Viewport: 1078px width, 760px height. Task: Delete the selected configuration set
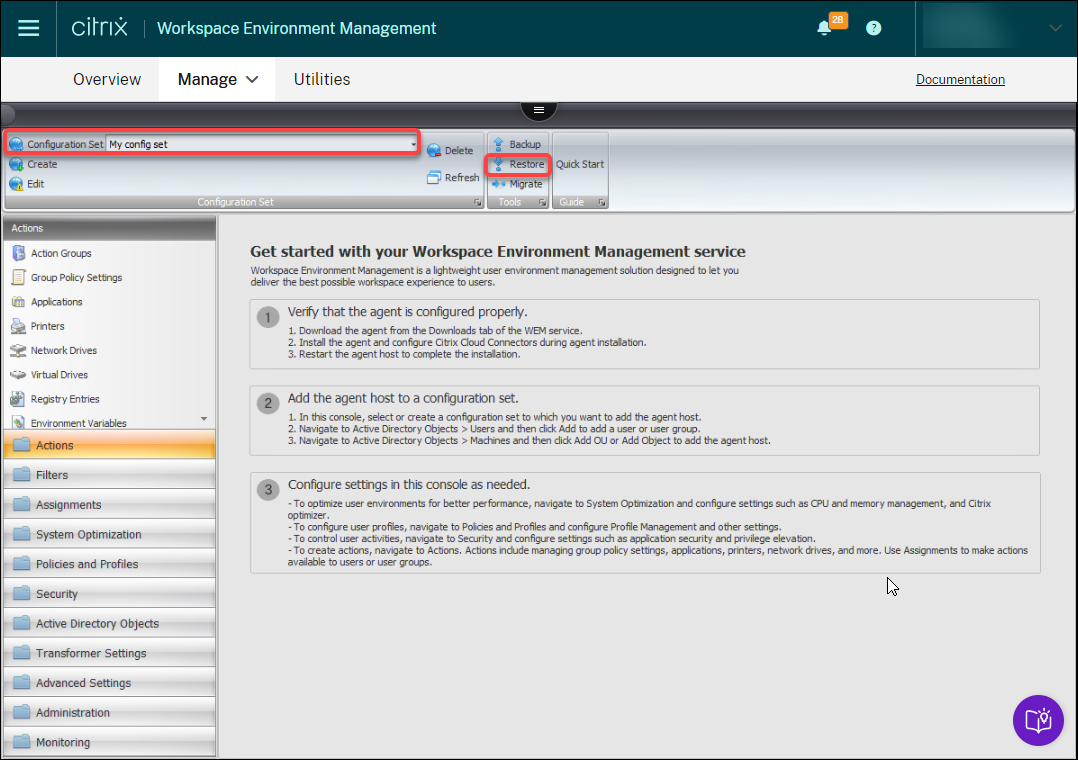[x=450, y=150]
